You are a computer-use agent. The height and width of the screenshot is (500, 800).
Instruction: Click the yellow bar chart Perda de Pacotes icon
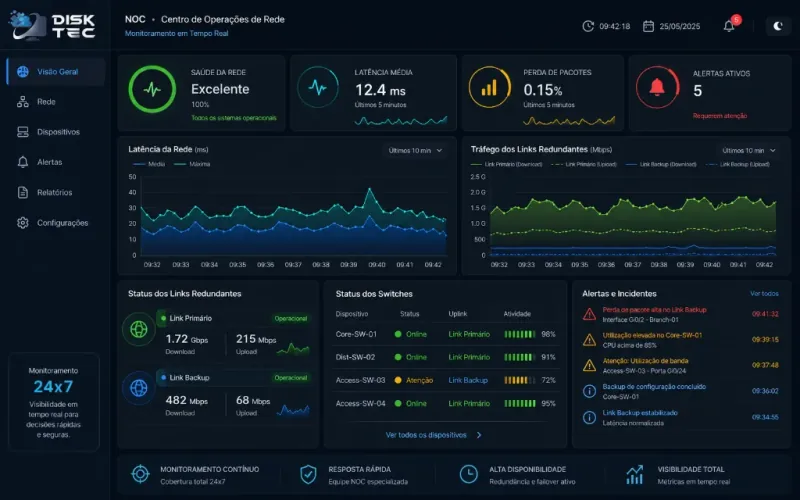click(489, 87)
